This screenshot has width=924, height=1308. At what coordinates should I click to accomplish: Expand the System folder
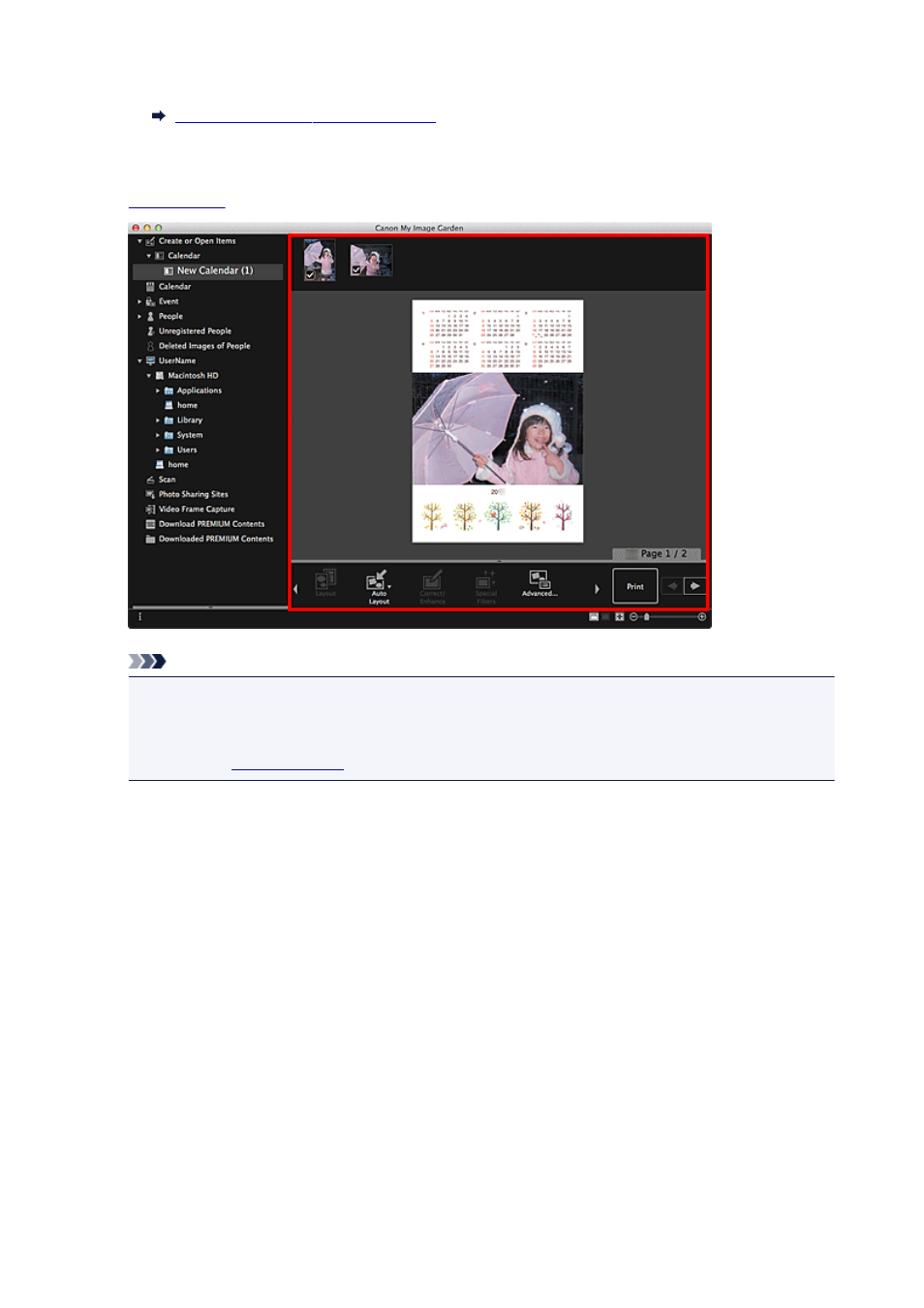click(158, 435)
